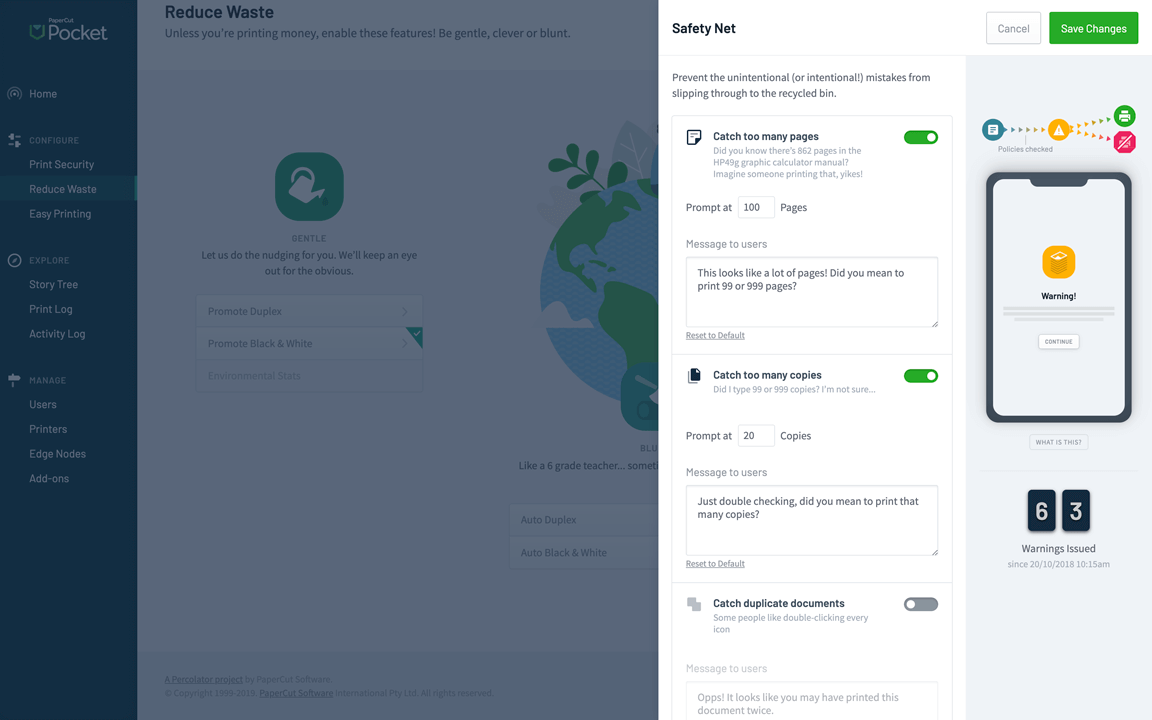The height and width of the screenshot is (720, 1152).
Task: Turn off Catch too many copies toggle
Action: (x=920, y=376)
